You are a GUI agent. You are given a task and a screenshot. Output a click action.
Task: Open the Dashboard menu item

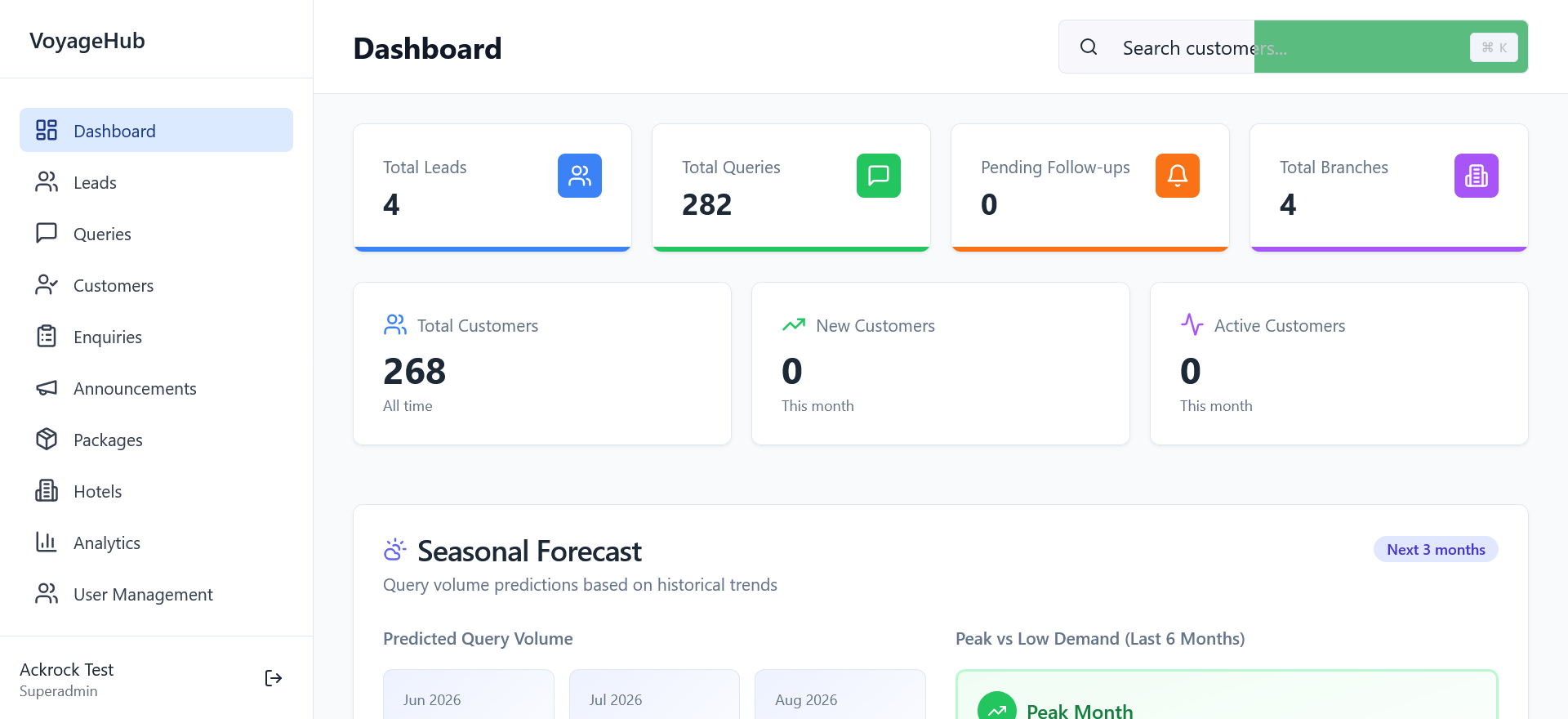[x=156, y=130]
